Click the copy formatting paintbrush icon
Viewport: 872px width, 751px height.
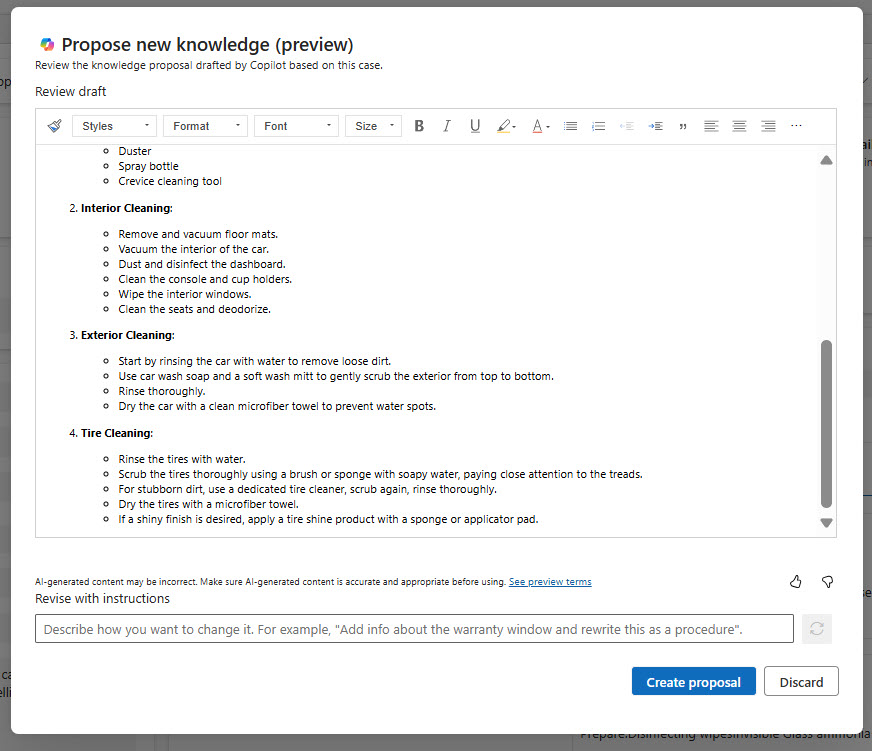(x=54, y=126)
